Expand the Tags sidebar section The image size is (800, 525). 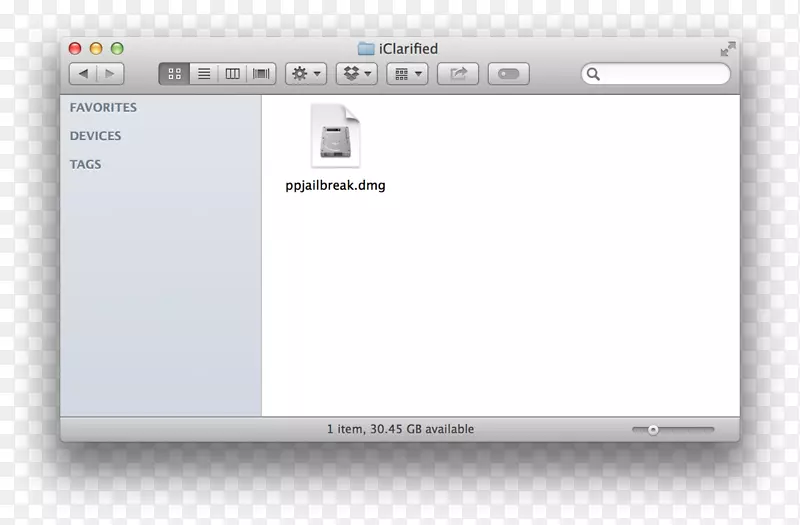85,164
